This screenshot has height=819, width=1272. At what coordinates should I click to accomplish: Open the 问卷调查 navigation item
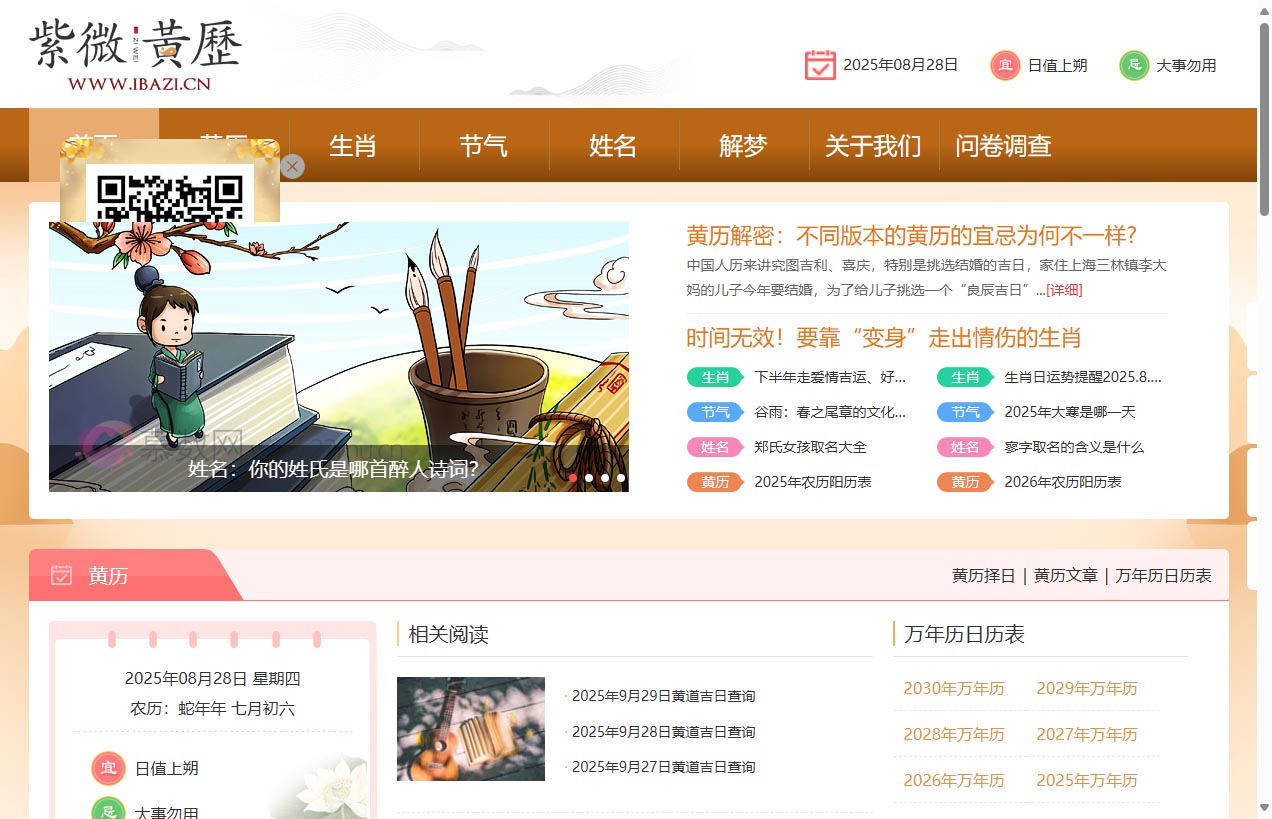(x=1001, y=146)
